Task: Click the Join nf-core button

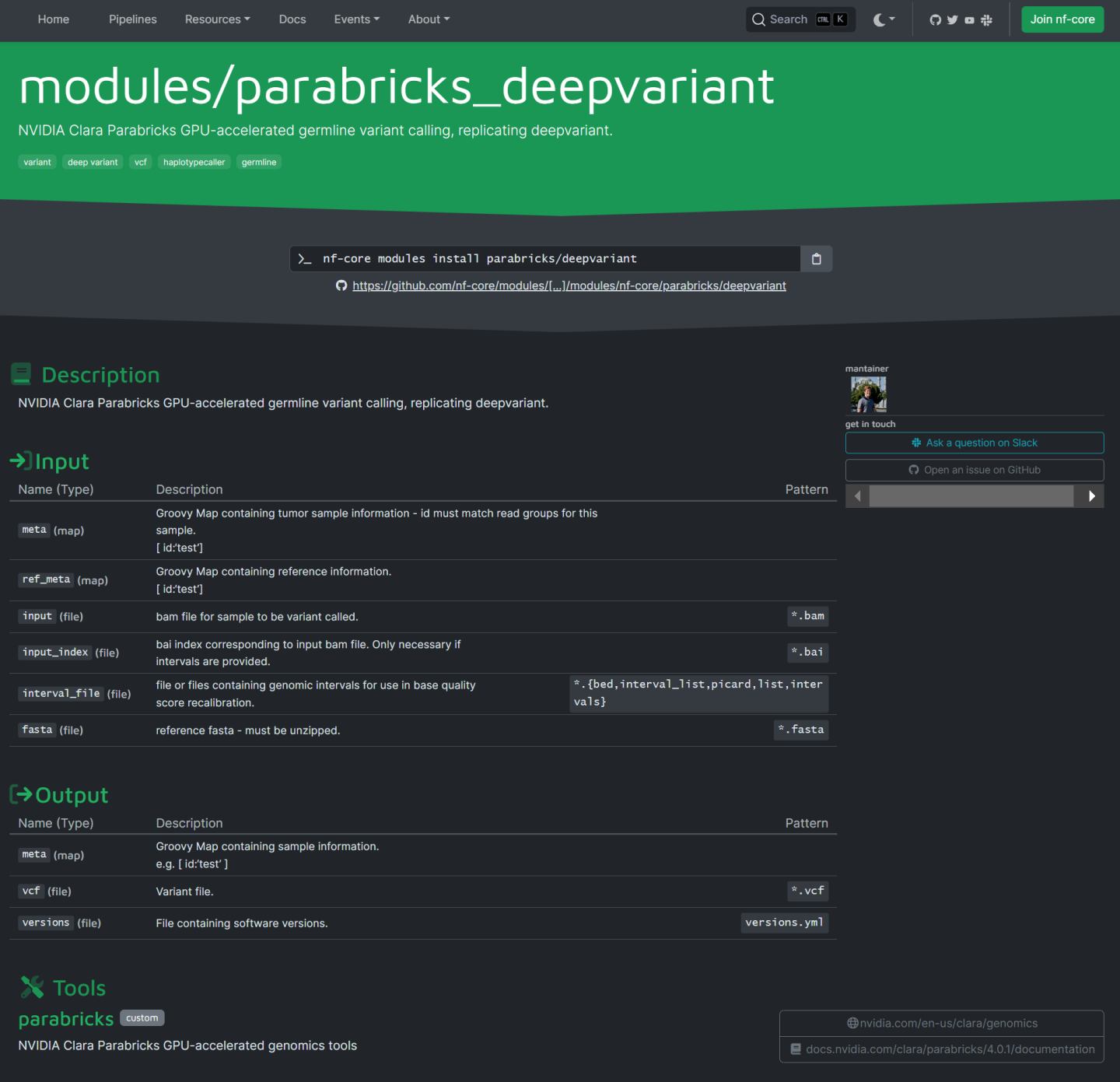Action: (x=1062, y=19)
